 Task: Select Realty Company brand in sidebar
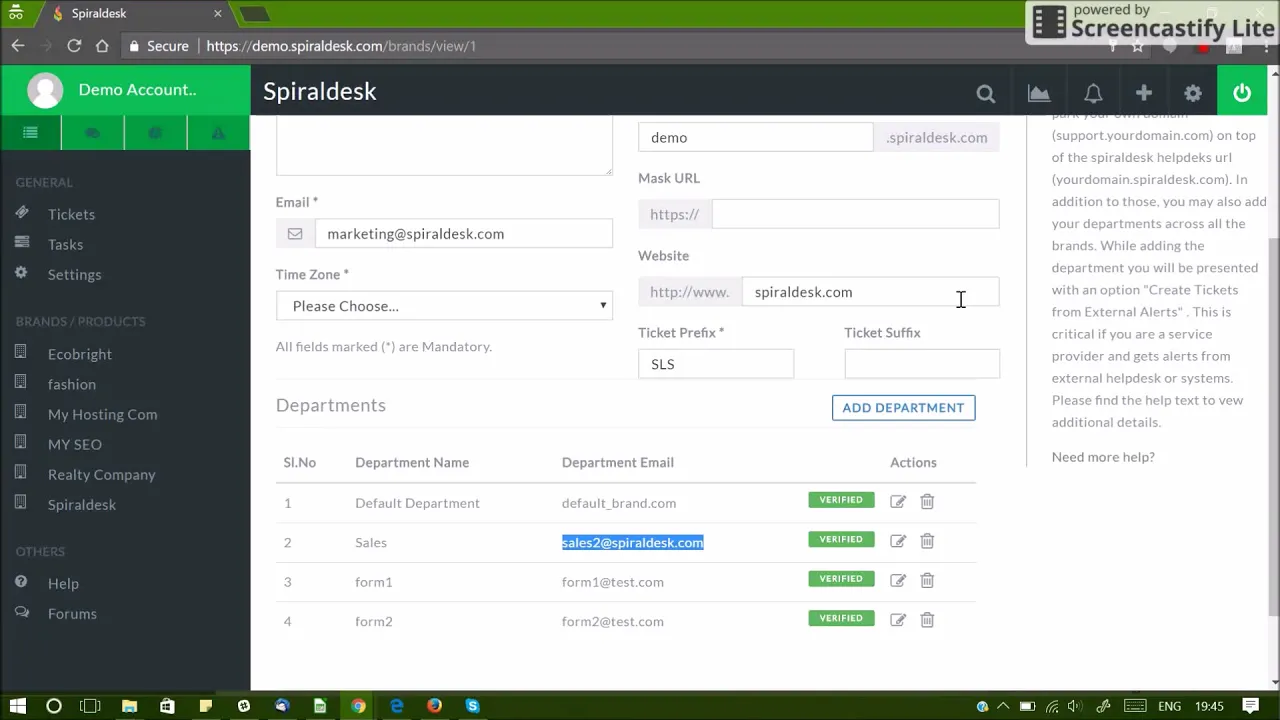click(x=101, y=474)
